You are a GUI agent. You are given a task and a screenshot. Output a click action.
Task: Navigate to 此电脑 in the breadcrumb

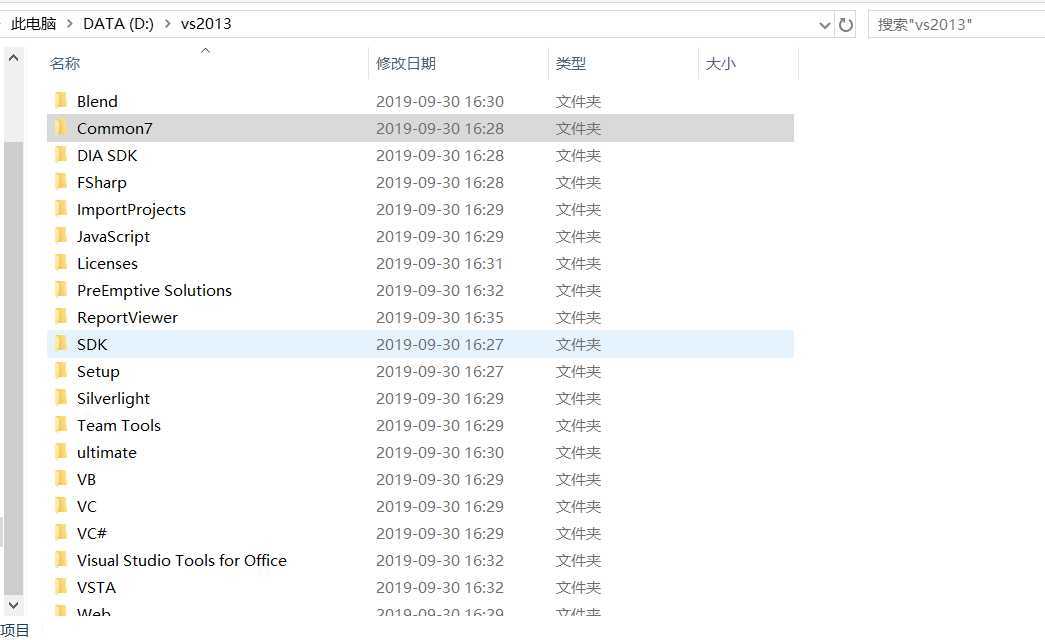click(33, 24)
